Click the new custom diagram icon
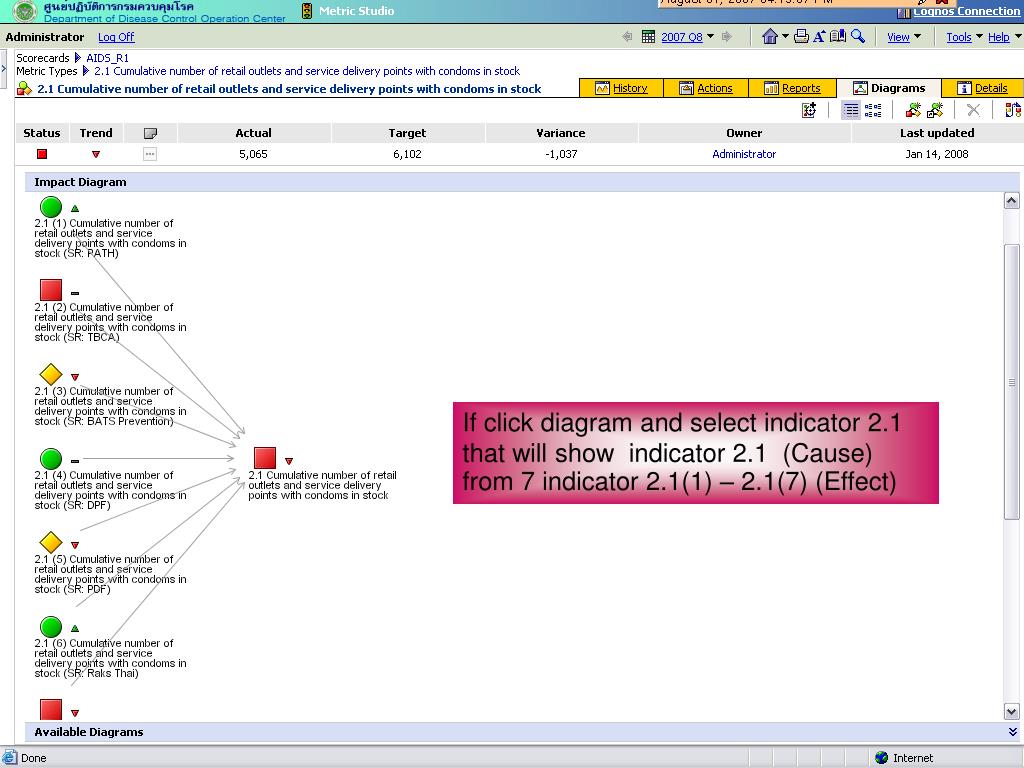This screenshot has width=1024, height=768. click(x=935, y=110)
